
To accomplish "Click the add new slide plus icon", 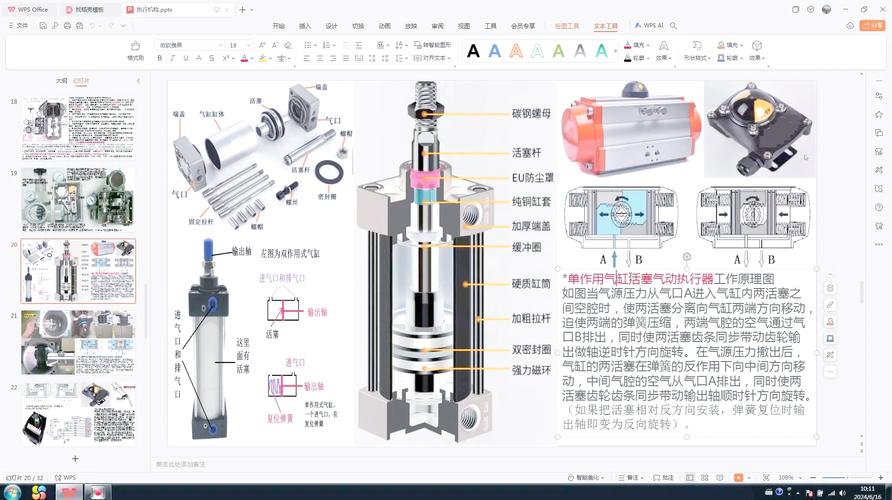I will click(75, 458).
